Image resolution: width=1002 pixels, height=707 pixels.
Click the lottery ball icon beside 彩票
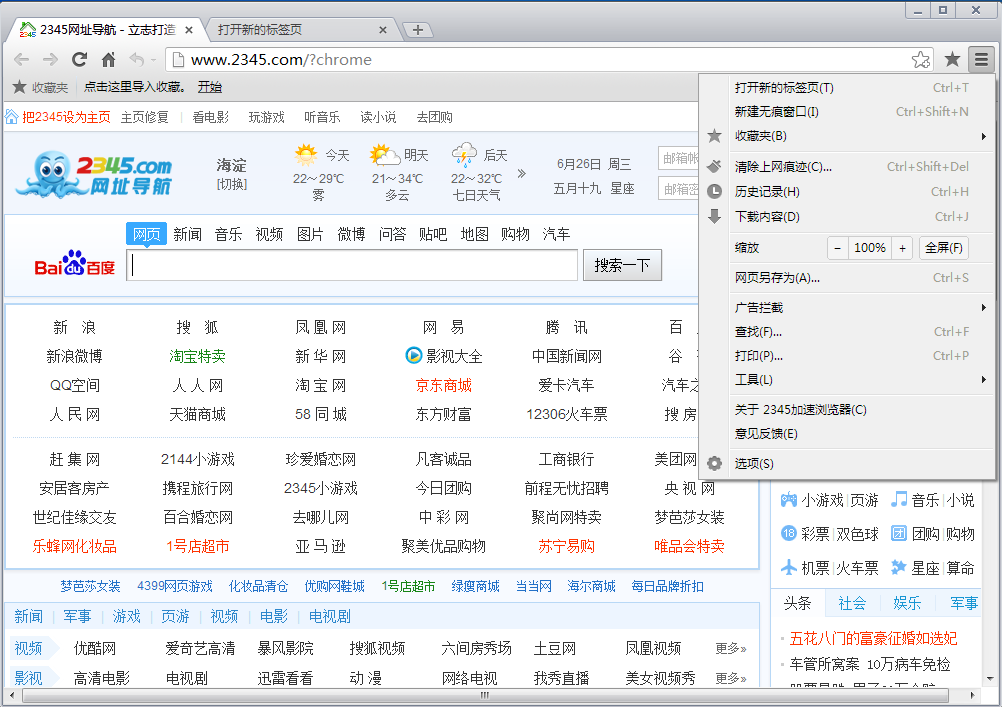(x=789, y=533)
